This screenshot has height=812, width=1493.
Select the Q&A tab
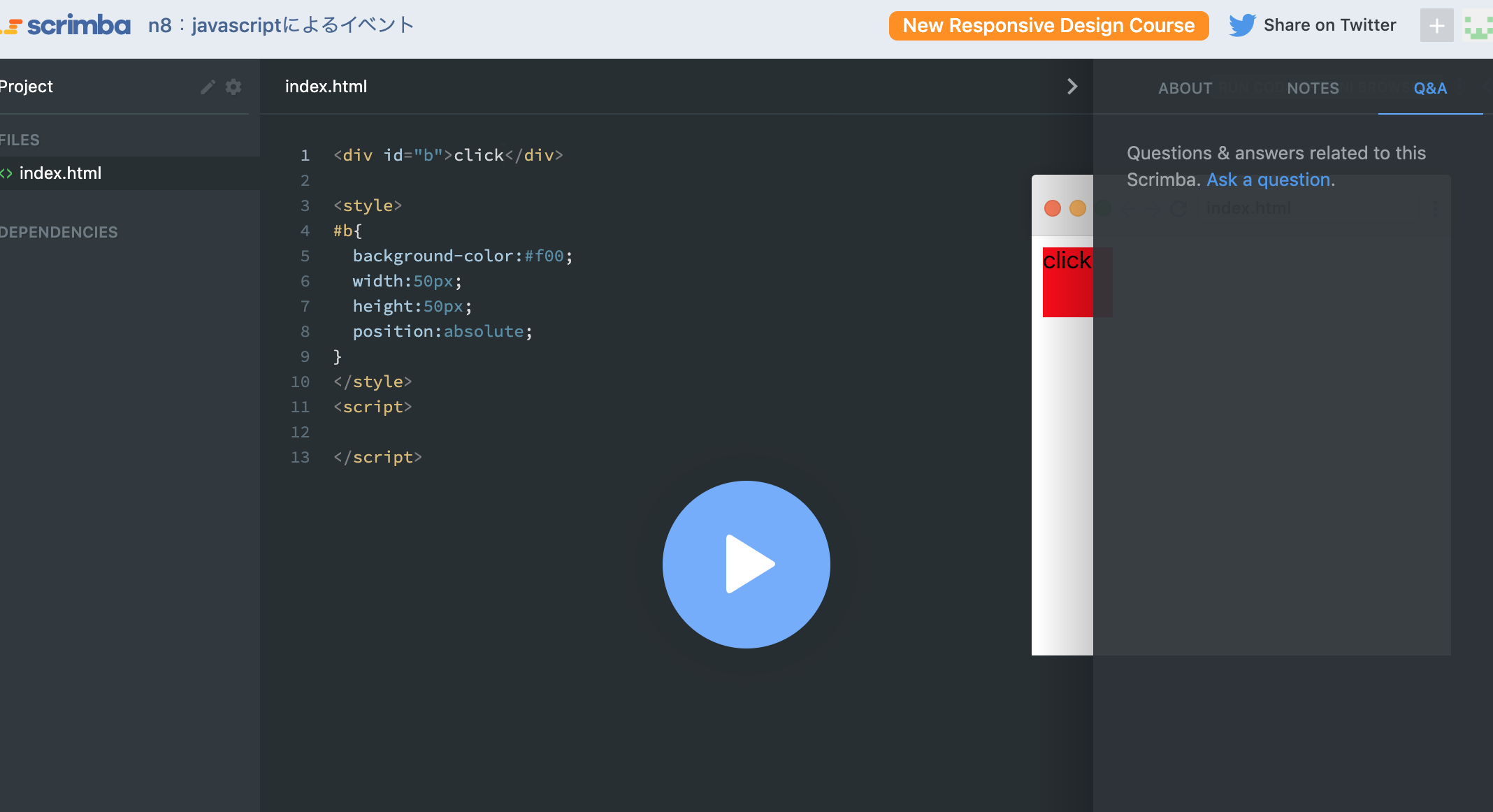[x=1430, y=89]
